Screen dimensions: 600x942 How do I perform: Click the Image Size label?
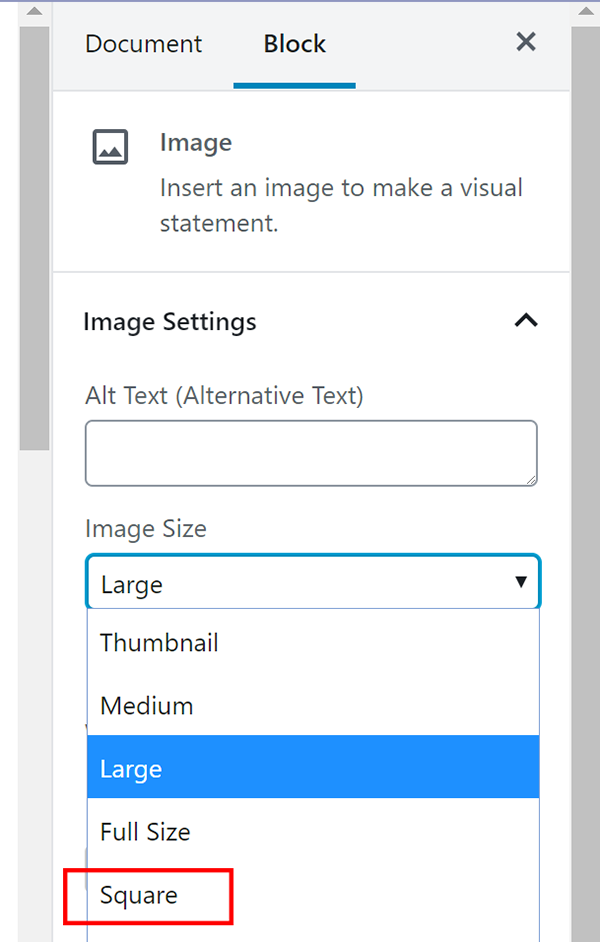[x=146, y=528]
